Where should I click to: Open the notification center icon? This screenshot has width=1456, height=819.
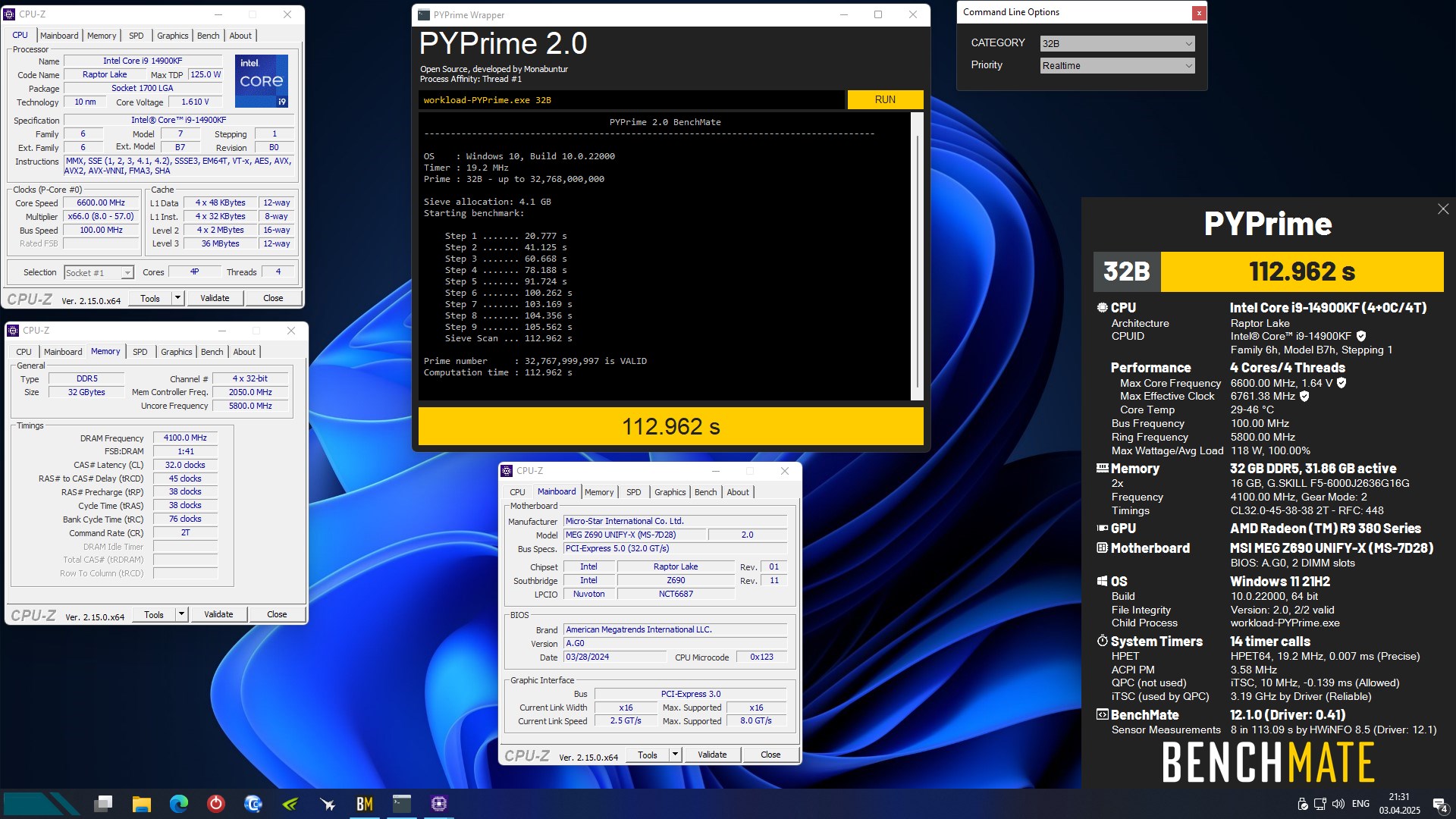pos(1439,805)
